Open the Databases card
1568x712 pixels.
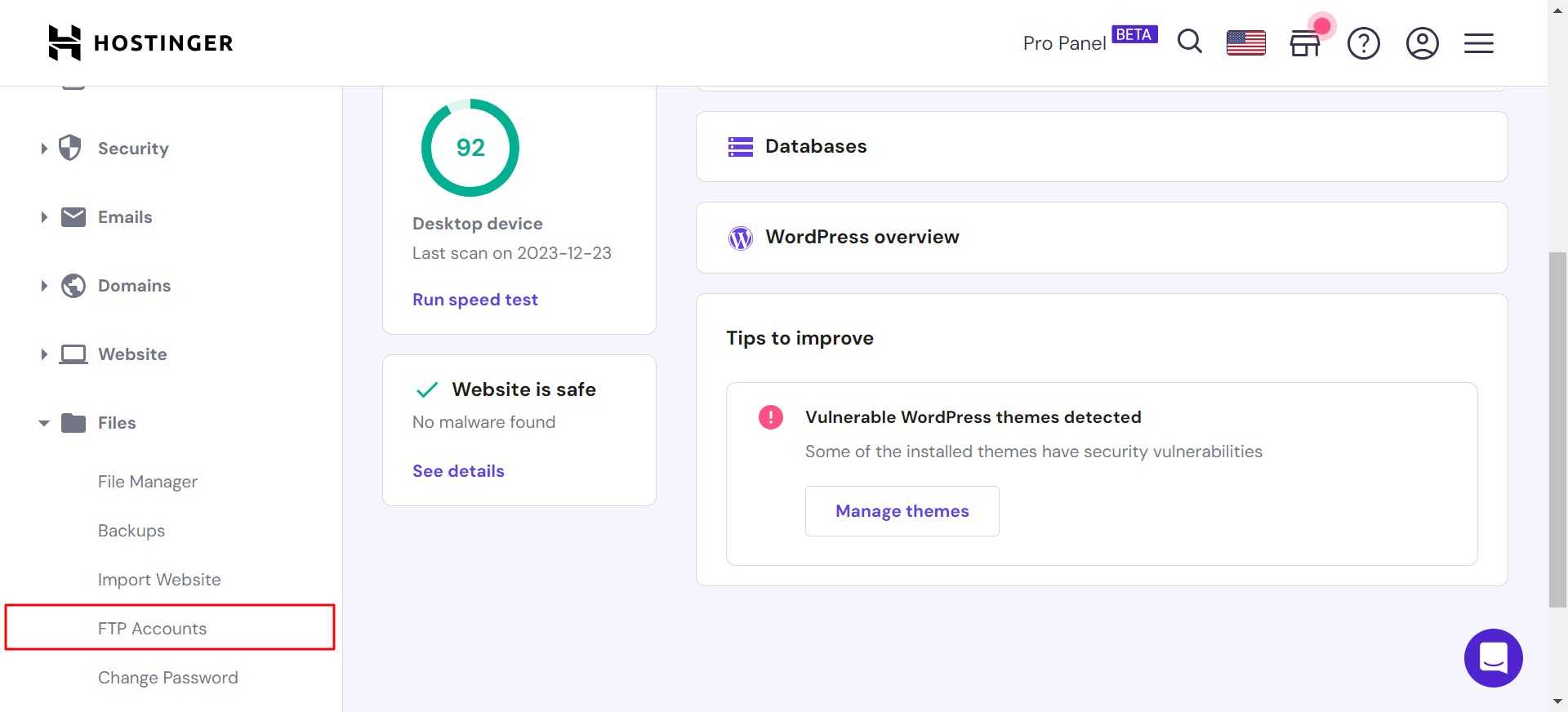1102,147
